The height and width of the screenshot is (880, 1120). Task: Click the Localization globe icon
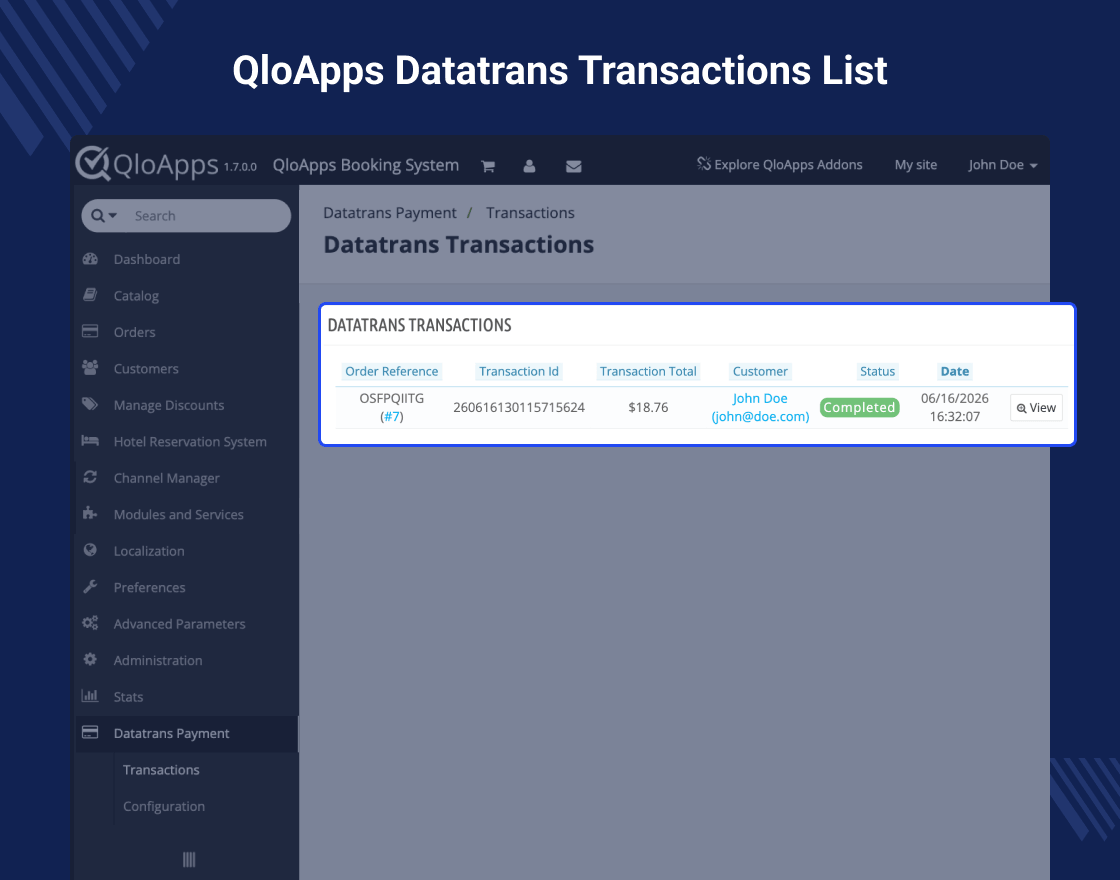(x=90, y=550)
